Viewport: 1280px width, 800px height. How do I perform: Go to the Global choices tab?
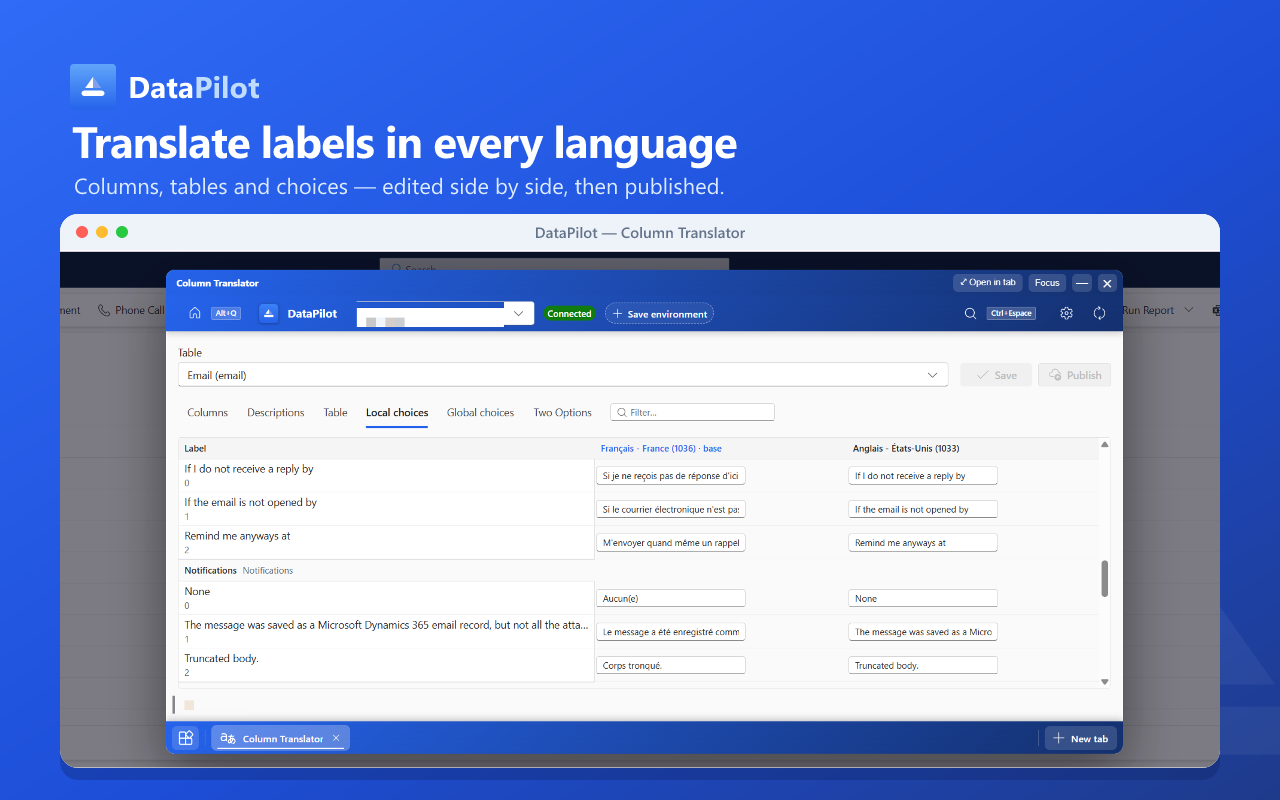[481, 412]
